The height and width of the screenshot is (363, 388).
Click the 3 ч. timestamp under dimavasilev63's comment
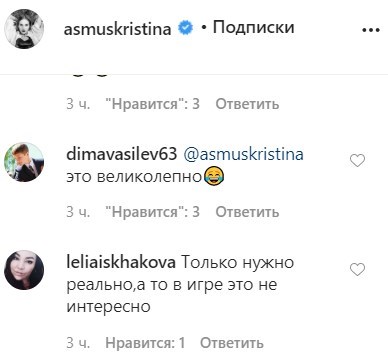click(x=78, y=212)
